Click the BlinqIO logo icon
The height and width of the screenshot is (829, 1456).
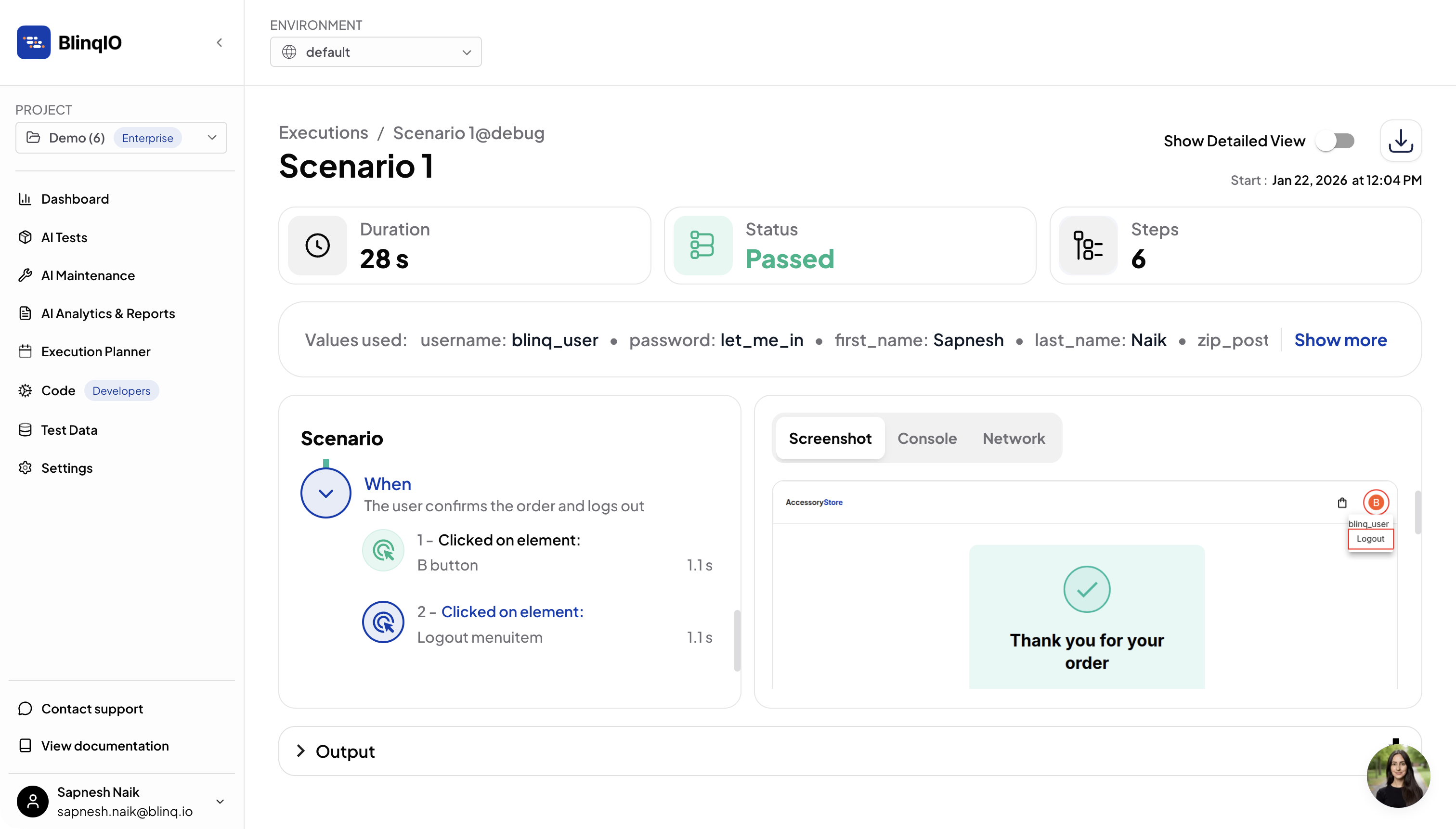click(x=34, y=42)
